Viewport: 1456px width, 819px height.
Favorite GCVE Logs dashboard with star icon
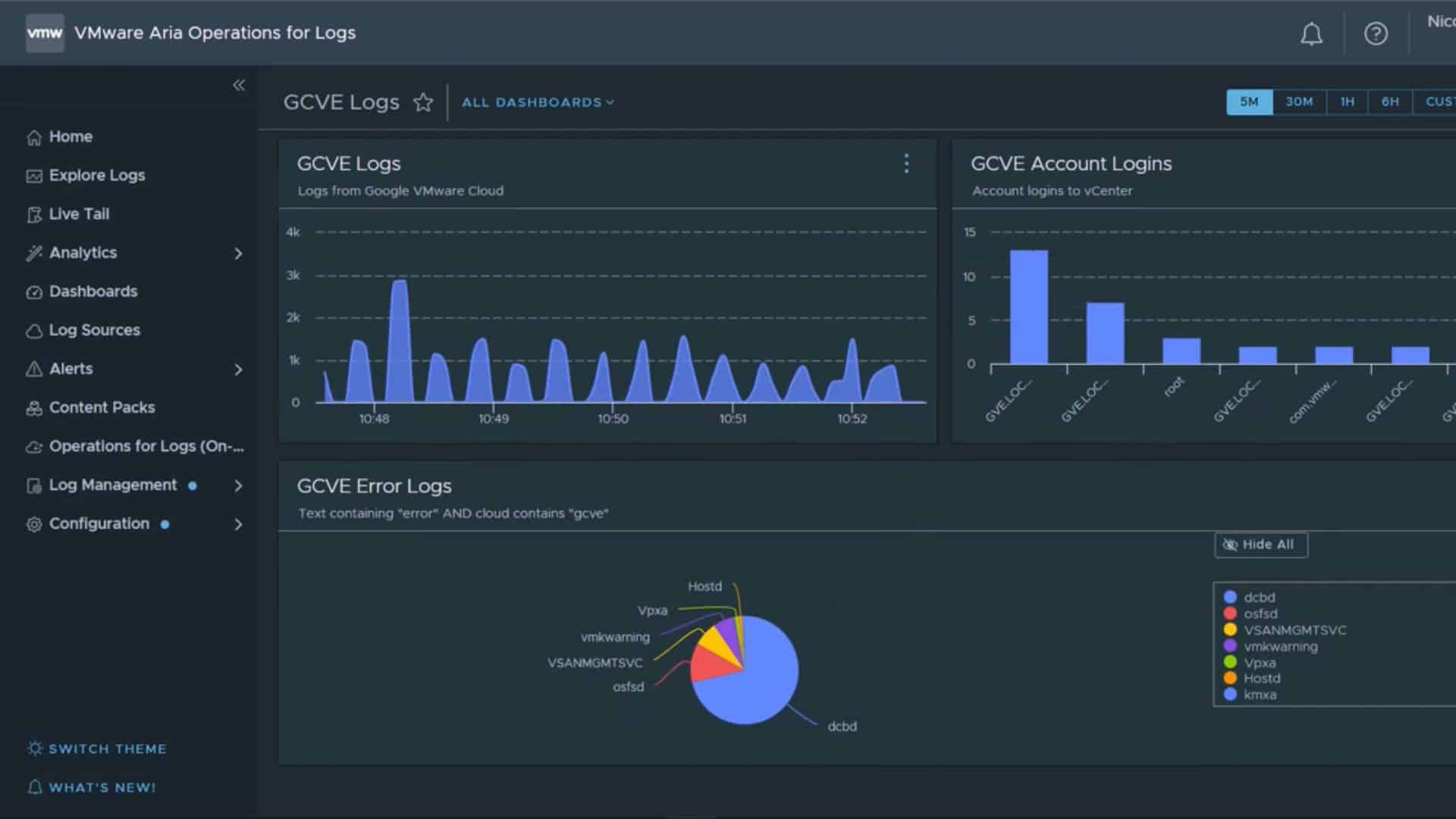tap(423, 102)
